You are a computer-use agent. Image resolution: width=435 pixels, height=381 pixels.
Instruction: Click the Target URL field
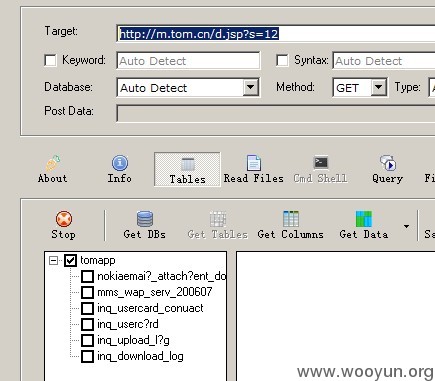click(276, 34)
